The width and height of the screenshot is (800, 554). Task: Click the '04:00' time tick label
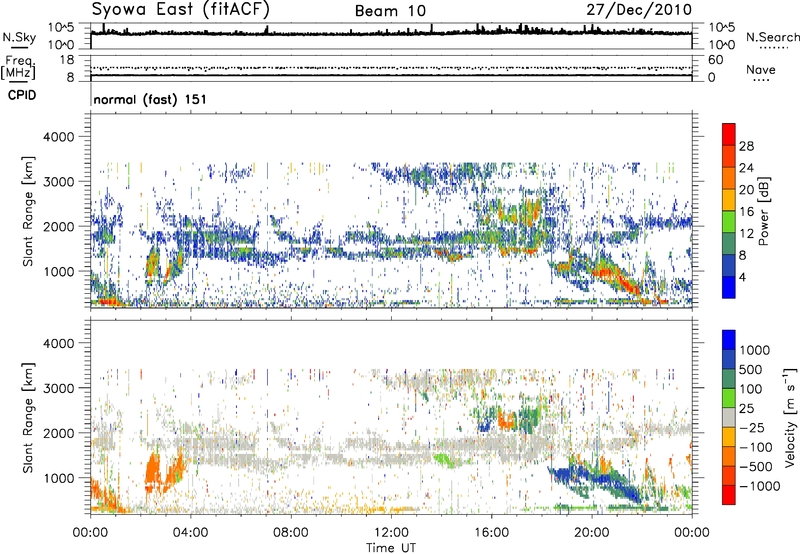190,533
